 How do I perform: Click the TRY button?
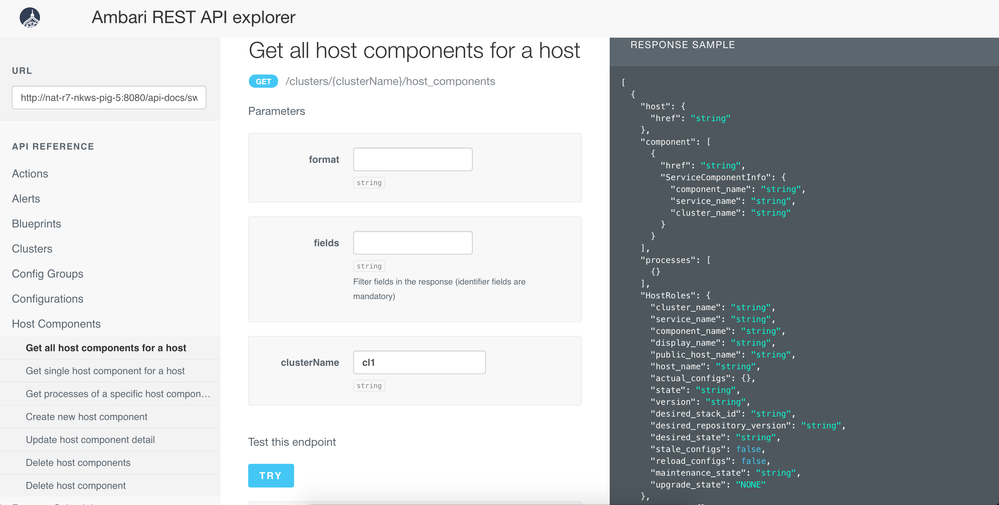coord(271,476)
